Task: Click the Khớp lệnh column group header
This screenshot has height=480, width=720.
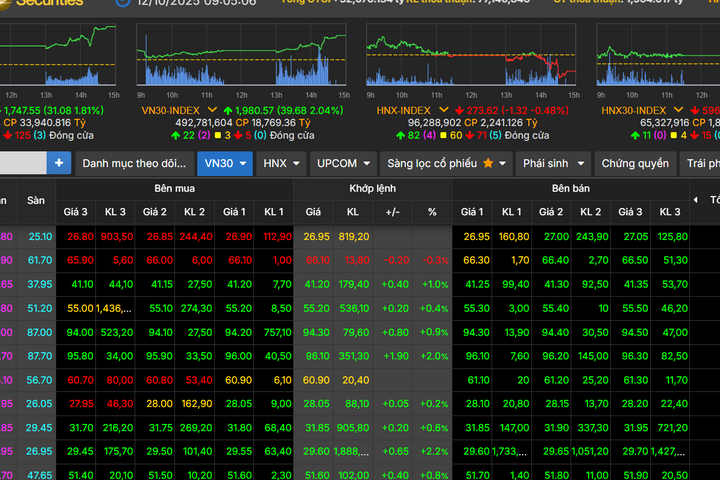Action: tap(372, 188)
